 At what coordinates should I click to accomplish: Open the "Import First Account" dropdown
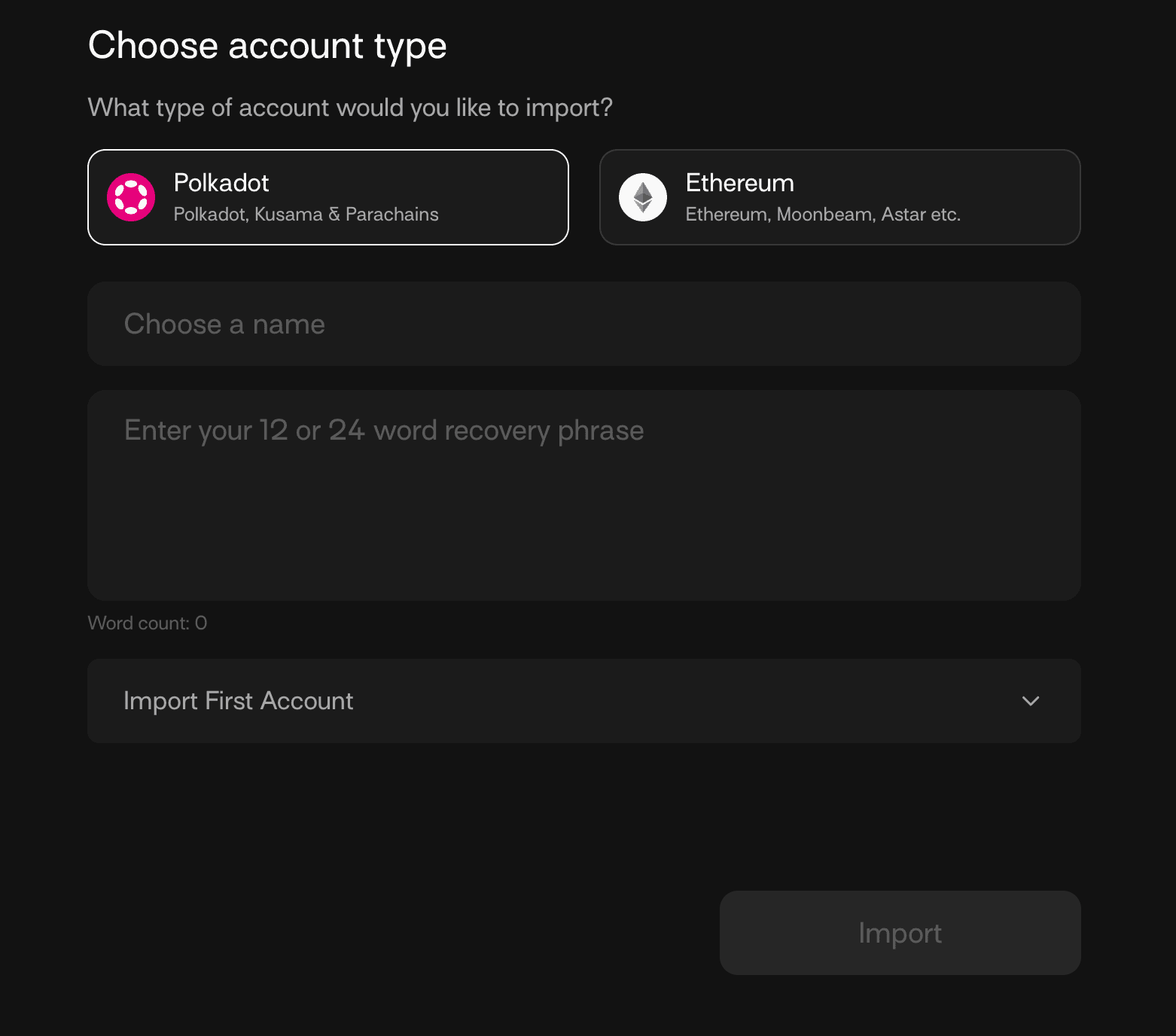pyautogui.click(x=584, y=701)
